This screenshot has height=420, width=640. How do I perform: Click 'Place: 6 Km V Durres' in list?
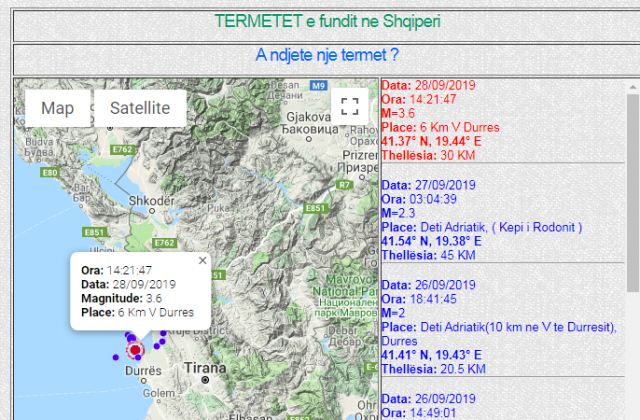pyautogui.click(x=440, y=127)
